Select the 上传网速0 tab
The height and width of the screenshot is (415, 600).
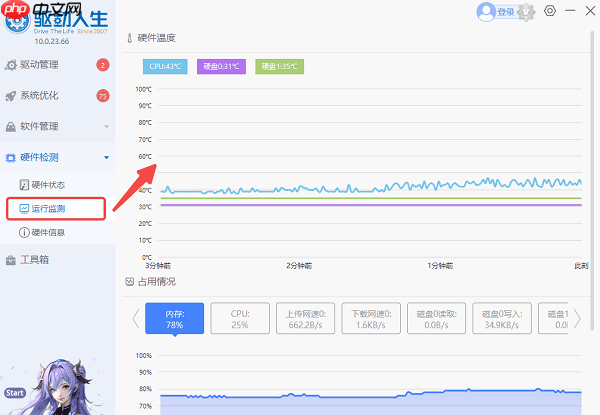click(305, 318)
